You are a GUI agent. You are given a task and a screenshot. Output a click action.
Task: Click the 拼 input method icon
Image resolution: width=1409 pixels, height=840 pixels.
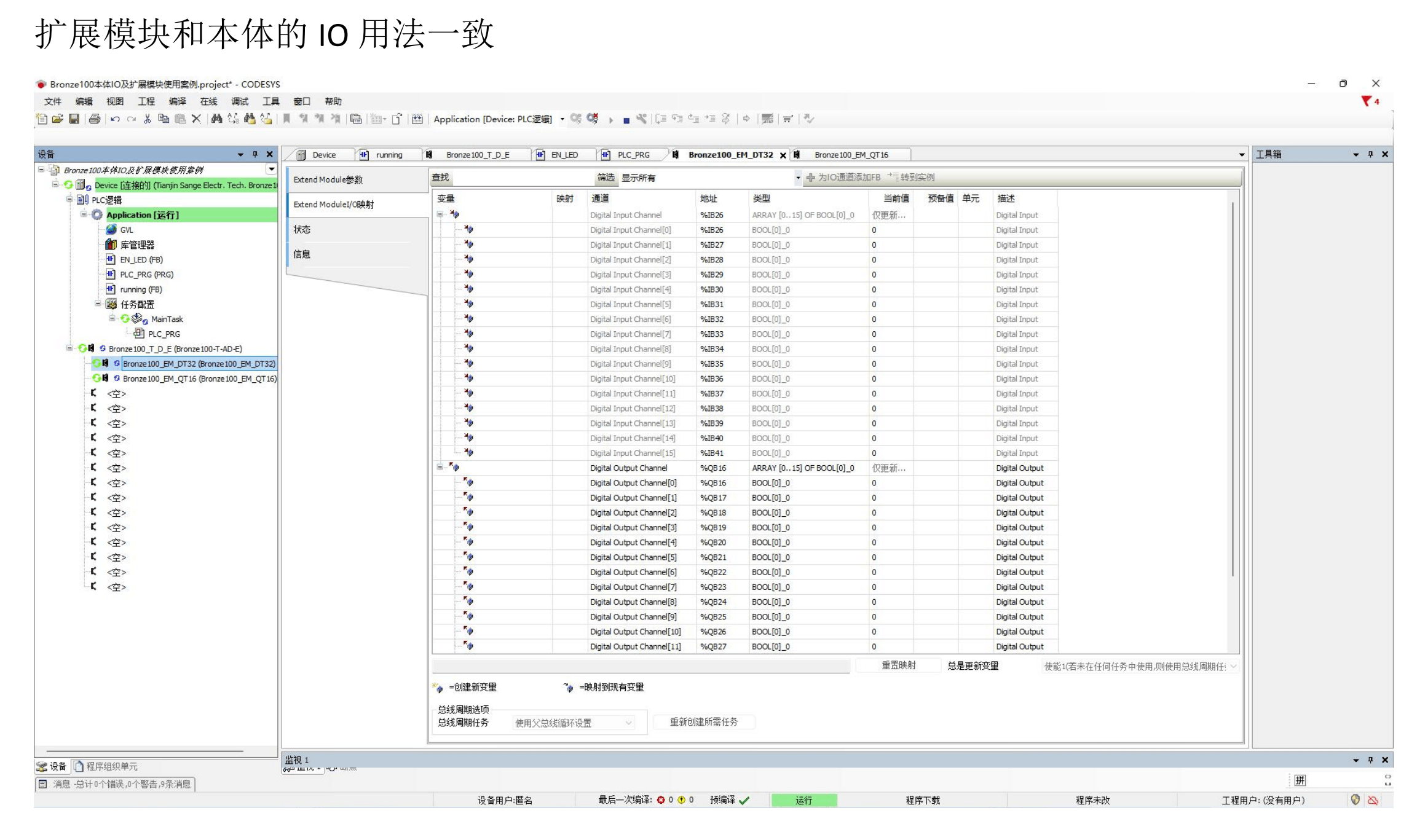tap(1300, 780)
